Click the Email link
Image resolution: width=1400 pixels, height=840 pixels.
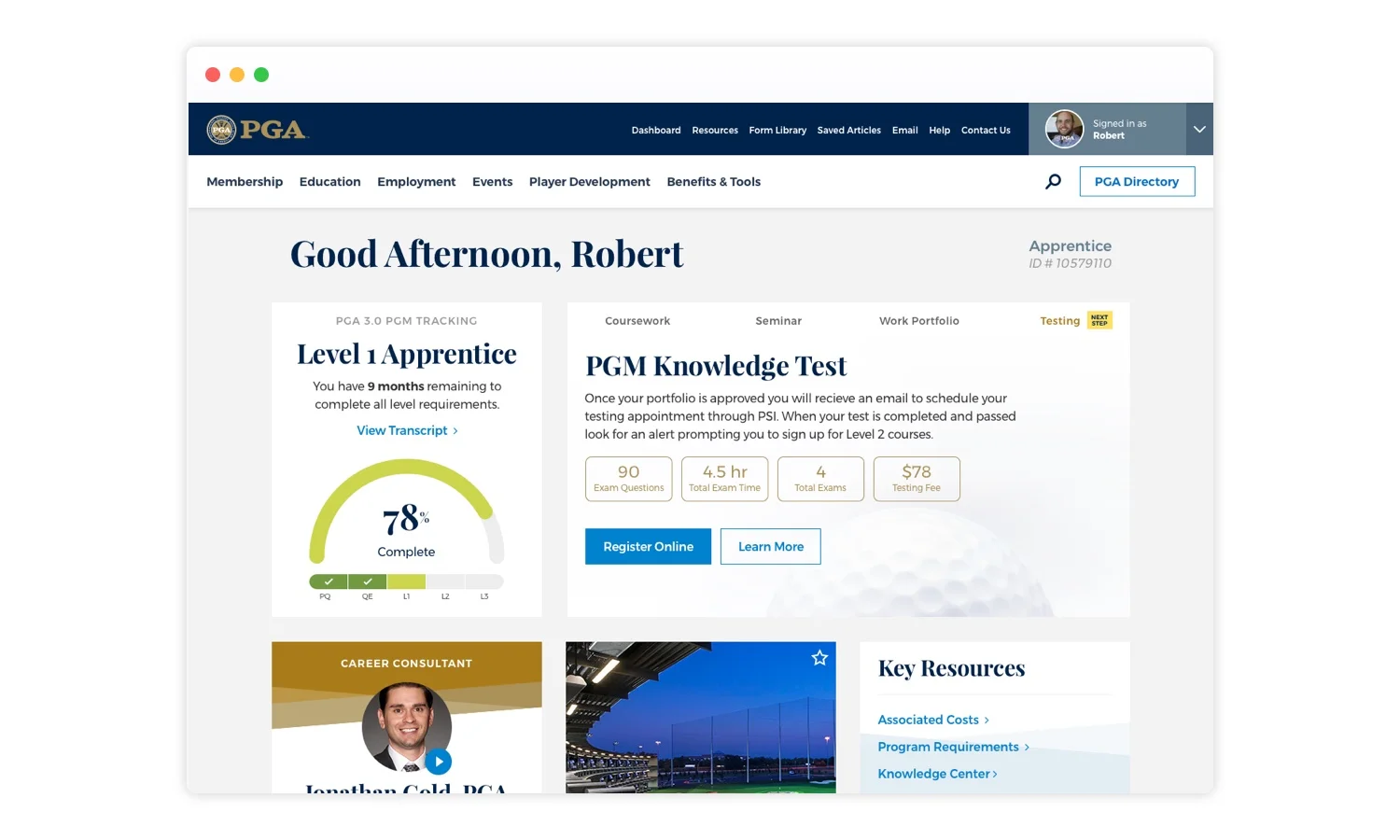tap(905, 131)
